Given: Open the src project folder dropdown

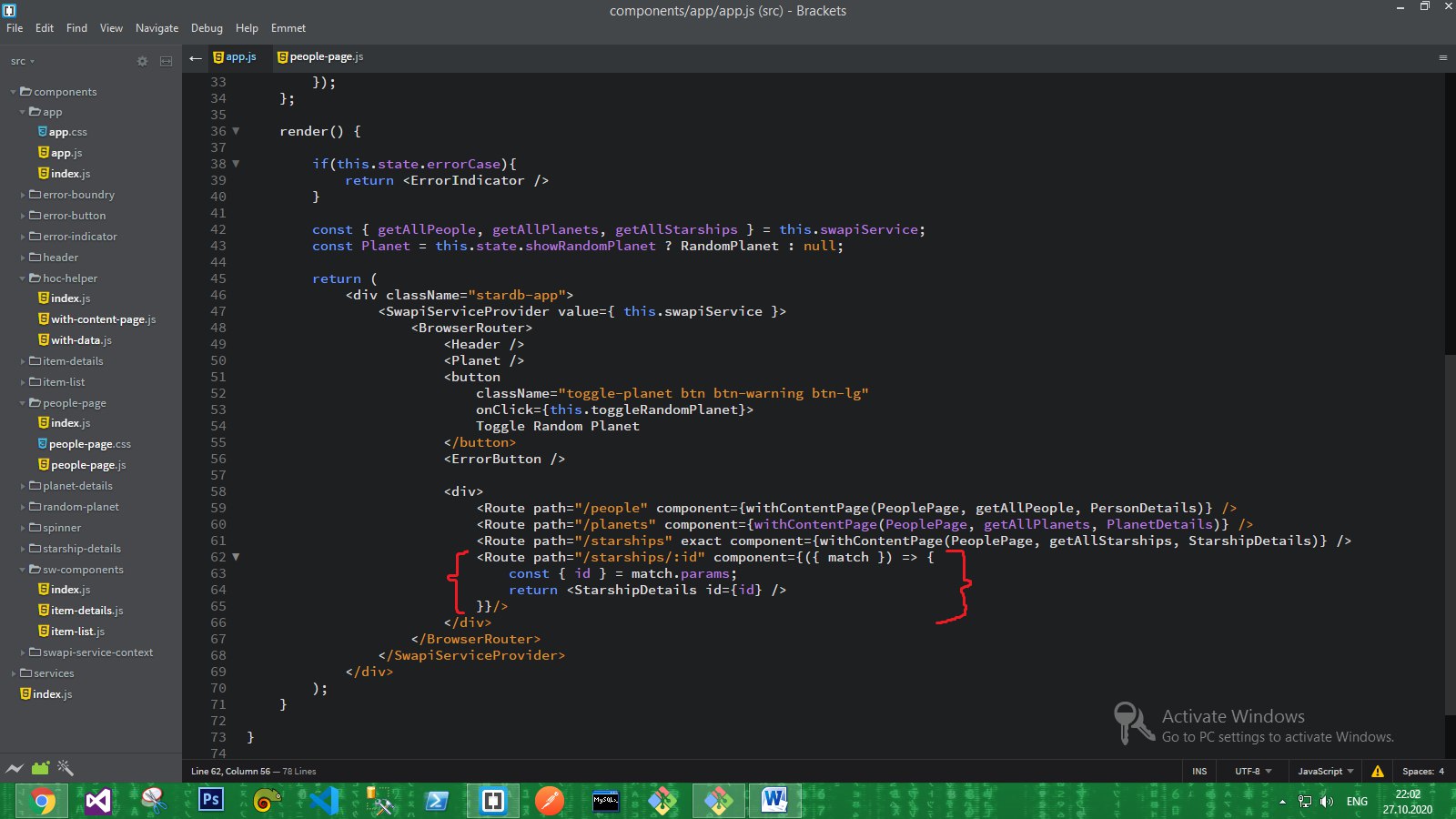Looking at the screenshot, I should coord(22,61).
